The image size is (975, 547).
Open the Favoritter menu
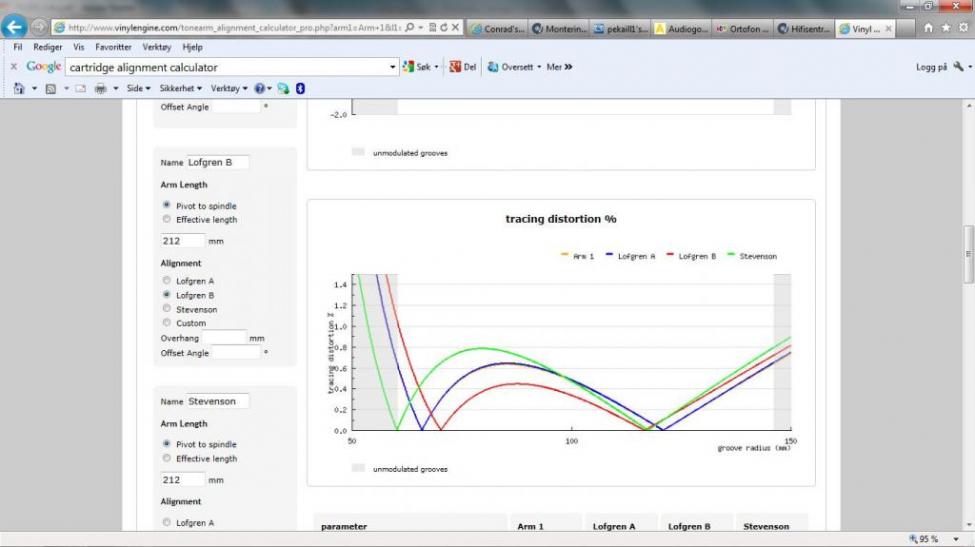(119, 47)
